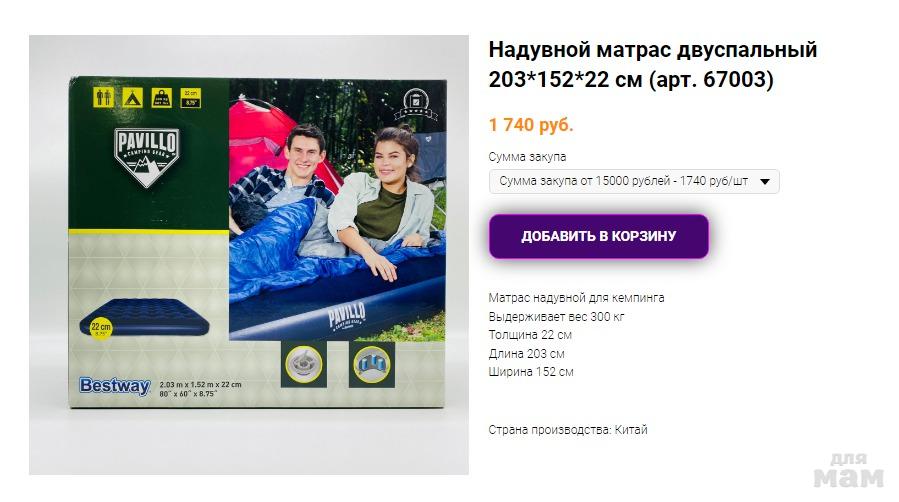Click the dropdown arrow next to 1740 руб/шт
899x502 pixels.
tap(764, 182)
